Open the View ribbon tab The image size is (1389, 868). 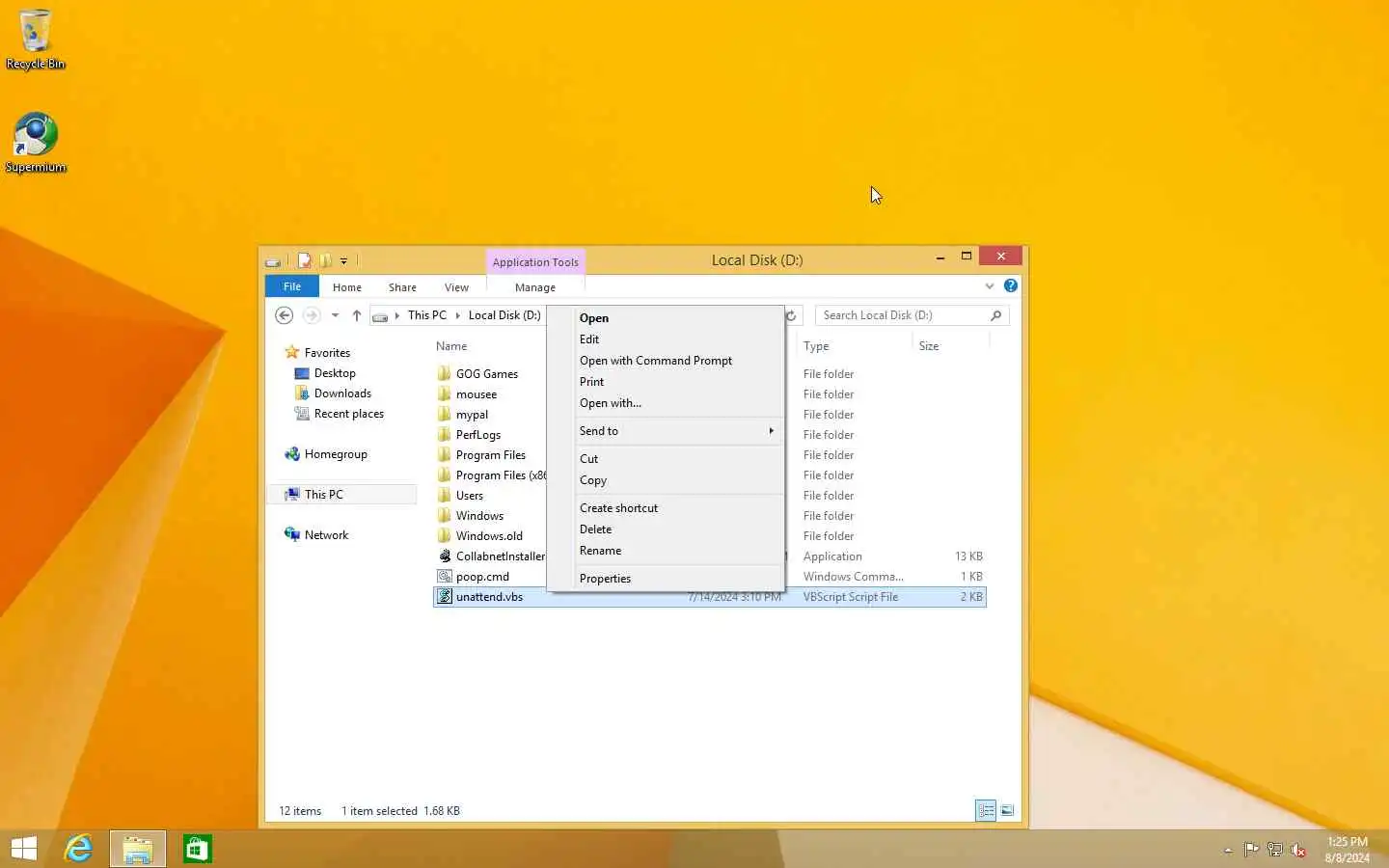[x=456, y=287]
